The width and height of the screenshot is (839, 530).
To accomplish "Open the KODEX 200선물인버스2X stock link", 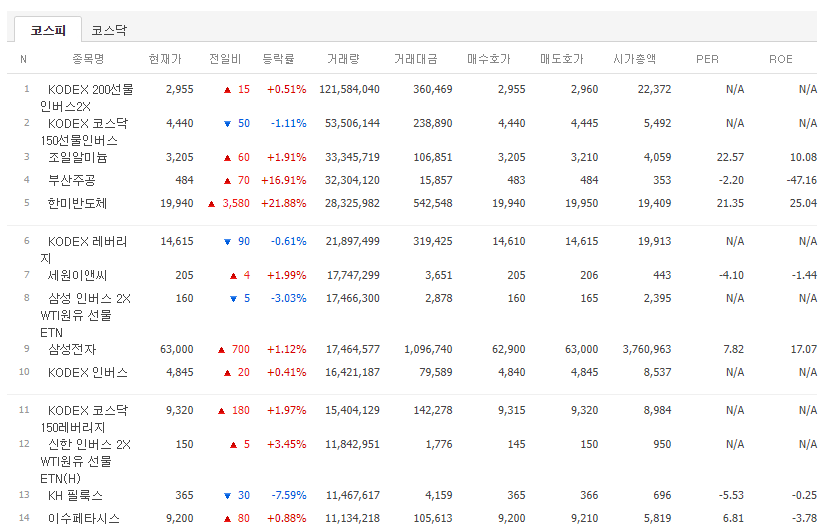I will [x=87, y=98].
